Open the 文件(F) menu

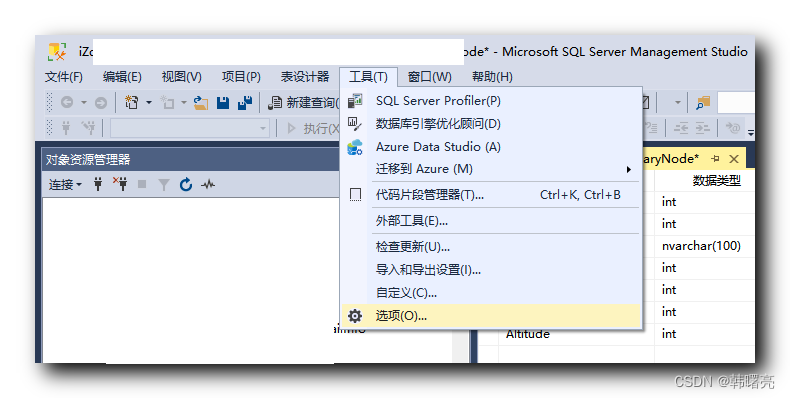[64, 77]
